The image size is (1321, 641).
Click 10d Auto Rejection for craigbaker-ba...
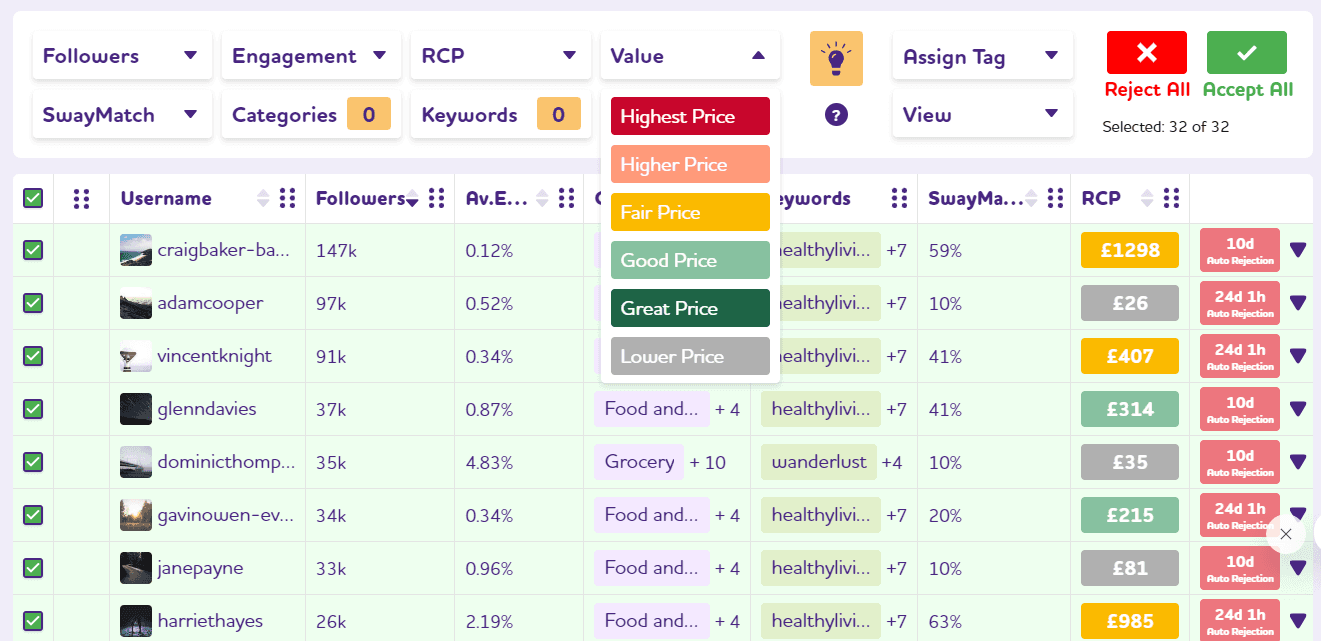pos(1240,250)
